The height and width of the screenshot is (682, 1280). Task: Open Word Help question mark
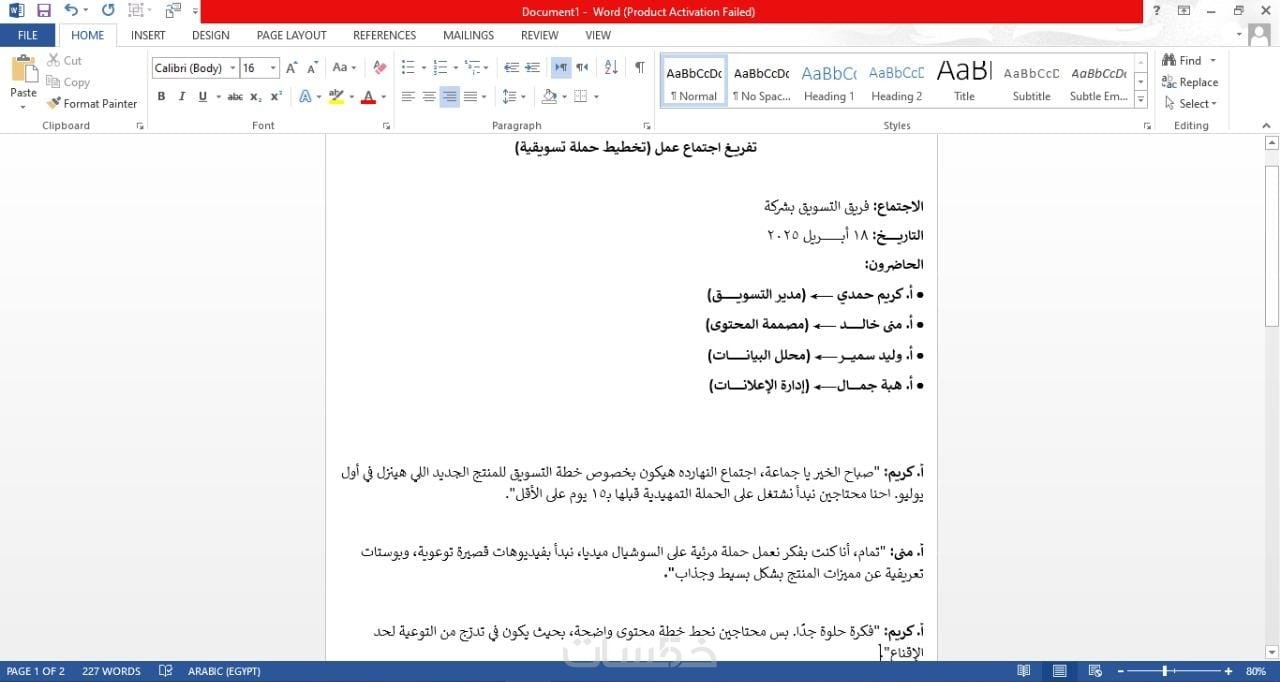[x=1157, y=11]
